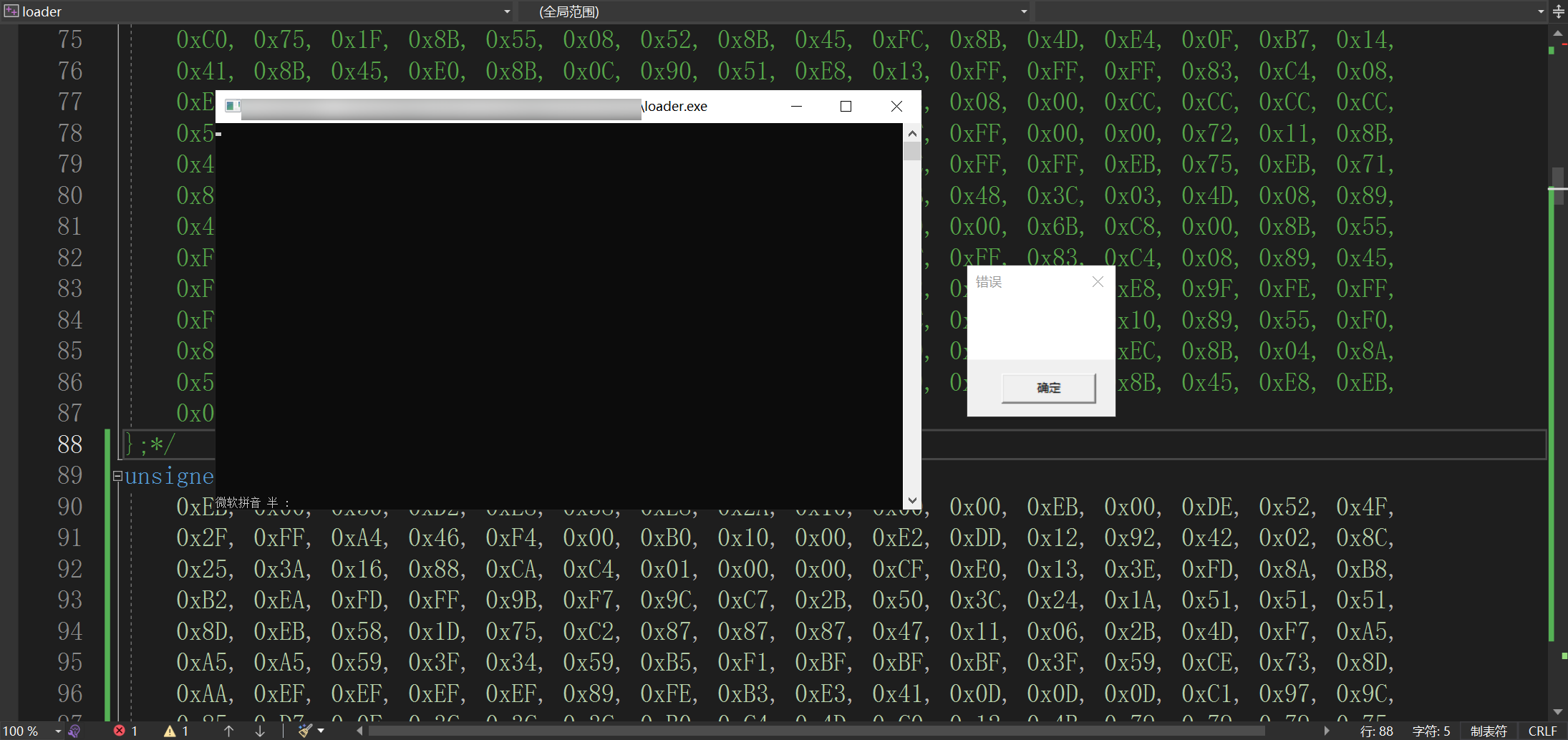
Task: Click the split editor icon at top right
Action: click(x=1558, y=11)
